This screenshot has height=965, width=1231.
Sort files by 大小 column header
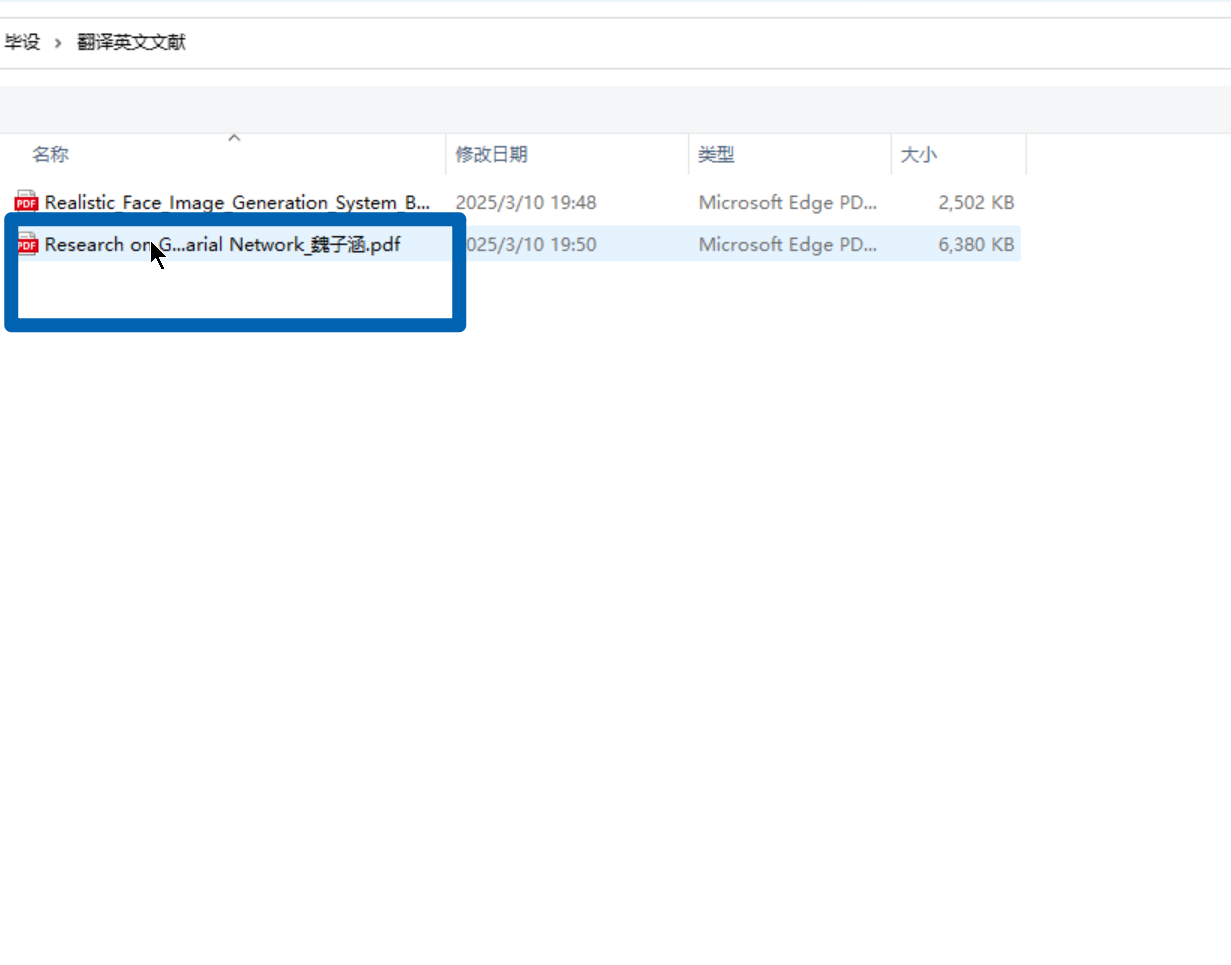[919, 155]
